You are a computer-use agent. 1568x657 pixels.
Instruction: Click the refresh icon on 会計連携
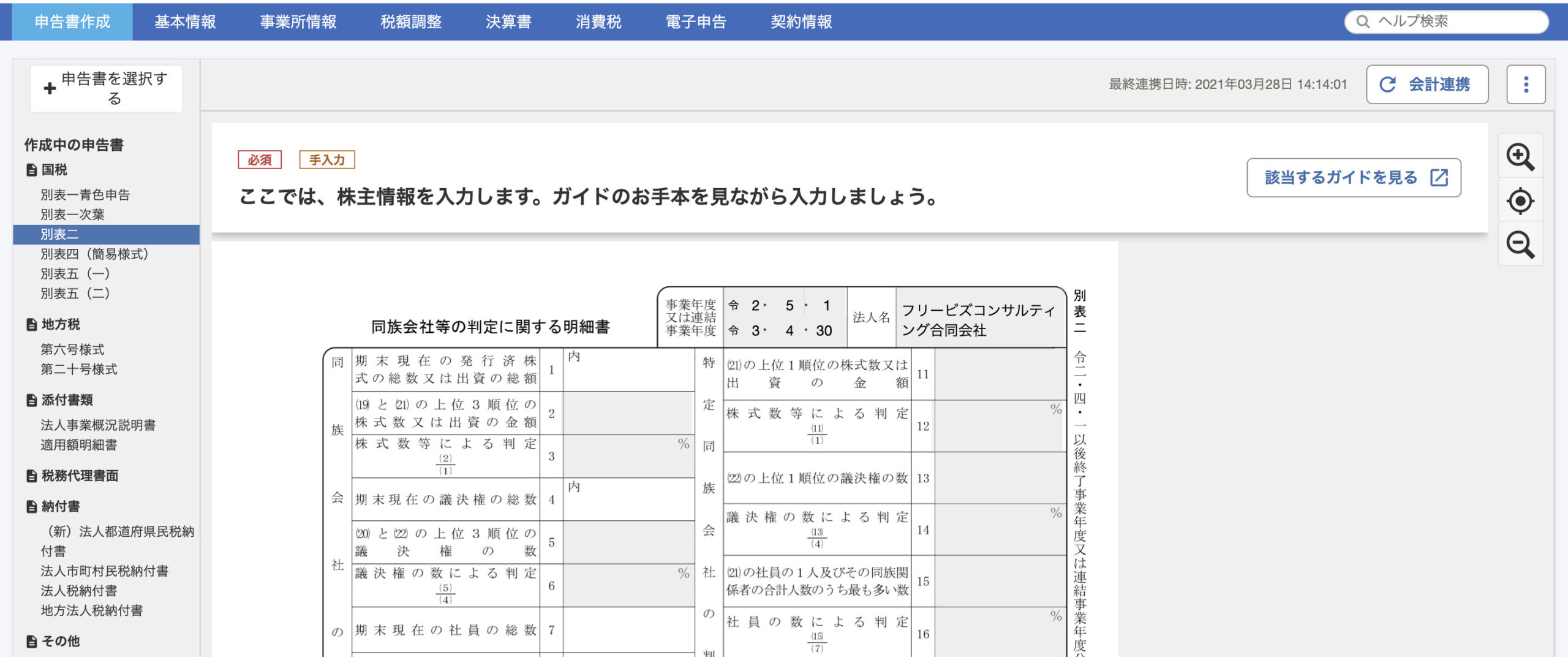tap(1388, 85)
